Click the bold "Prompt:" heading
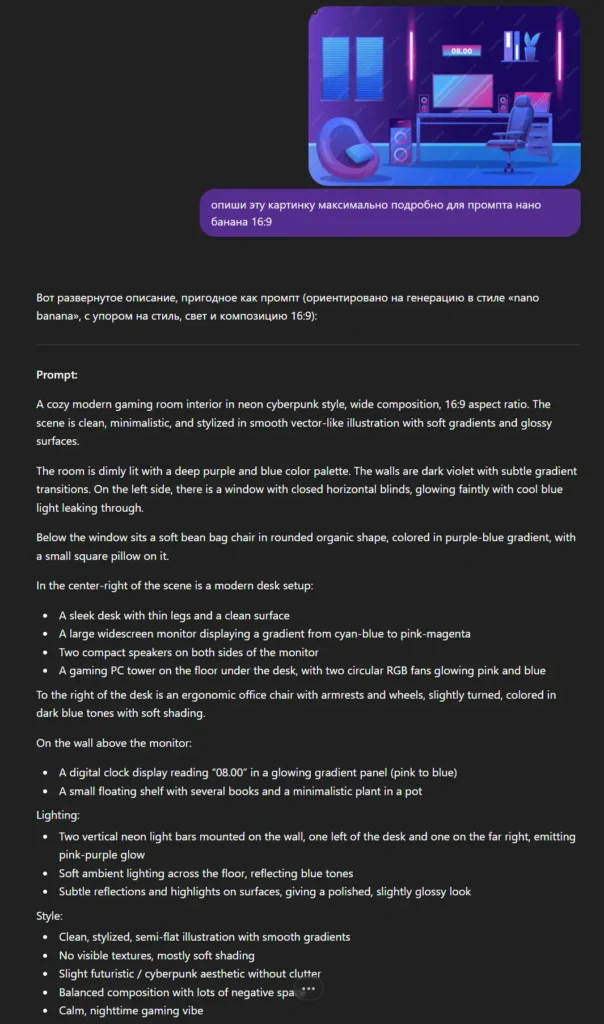604x1024 pixels. (x=57, y=375)
